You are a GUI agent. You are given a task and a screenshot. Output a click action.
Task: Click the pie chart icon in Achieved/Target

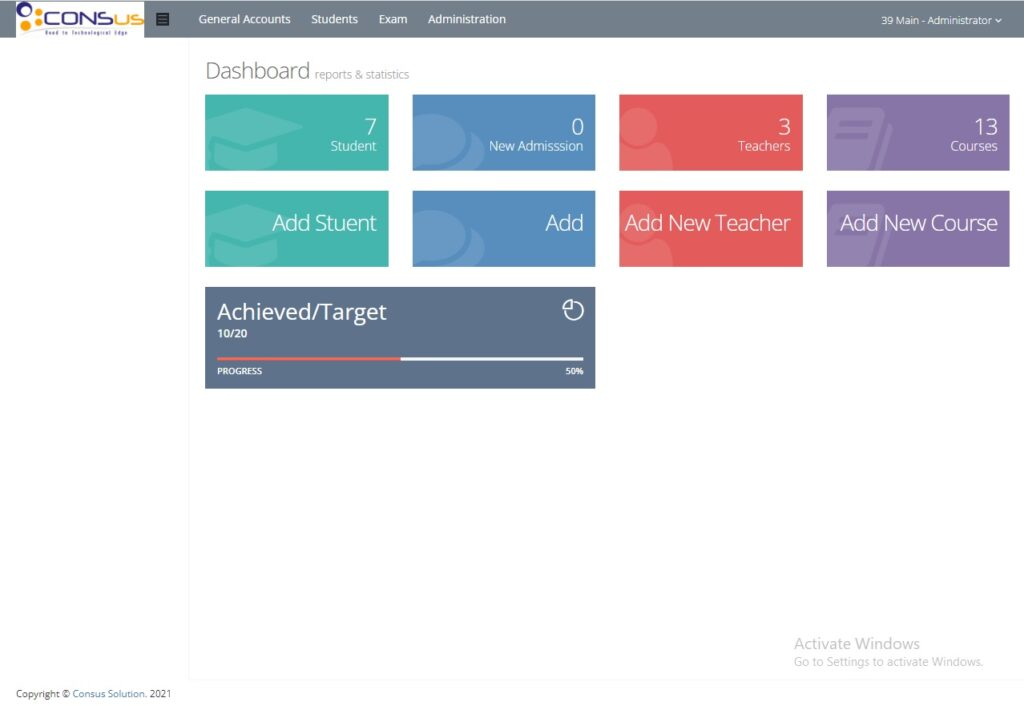point(573,311)
